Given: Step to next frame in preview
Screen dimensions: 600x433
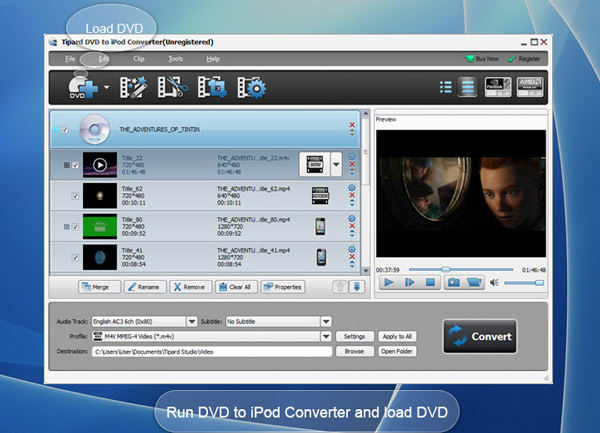Looking at the screenshot, I should coord(409,283).
